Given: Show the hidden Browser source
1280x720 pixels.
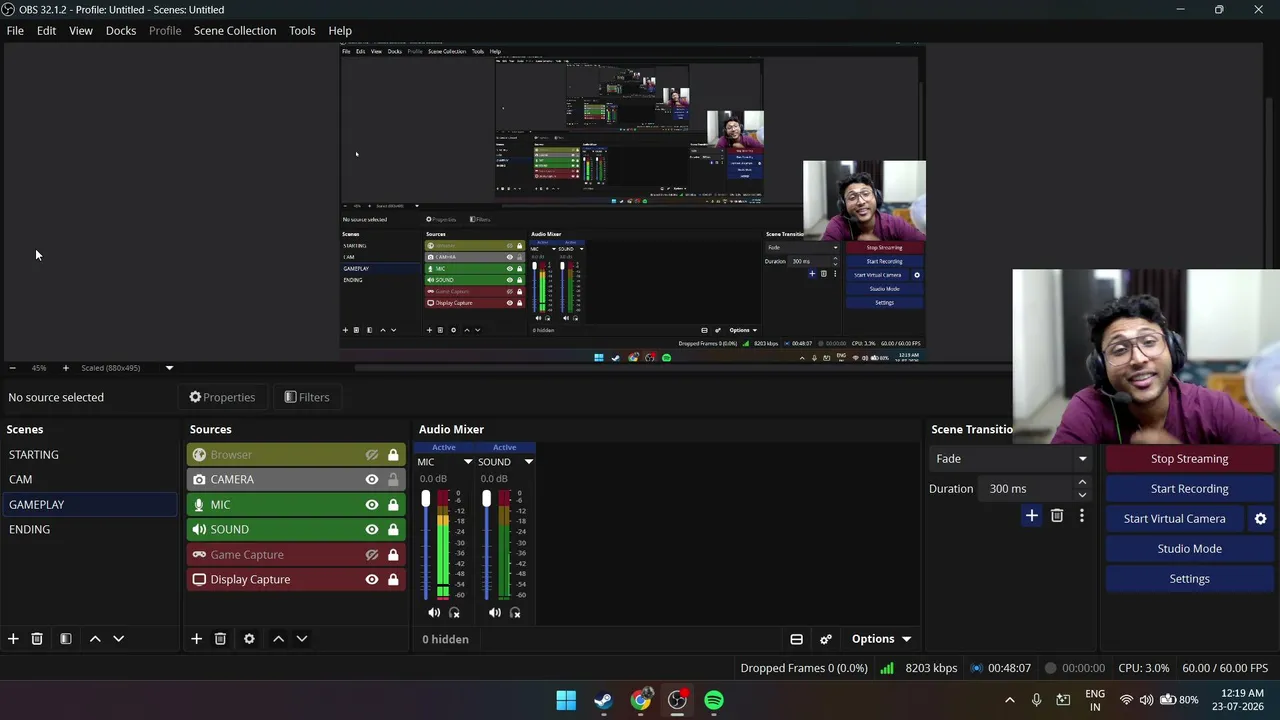Looking at the screenshot, I should (372, 455).
